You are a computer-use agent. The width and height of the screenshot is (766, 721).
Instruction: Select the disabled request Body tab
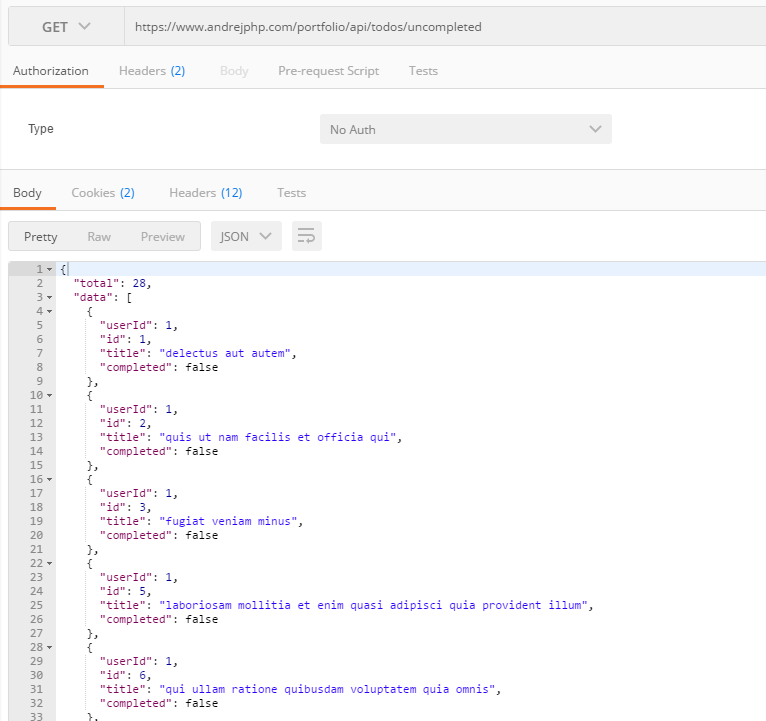(234, 71)
